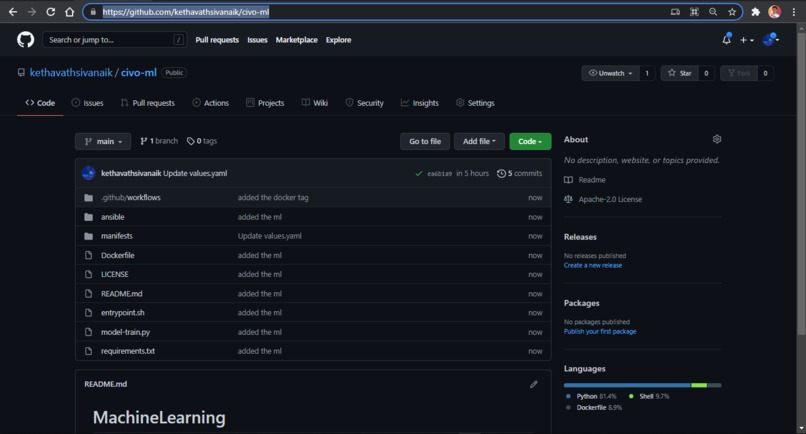The height and width of the screenshot is (434, 806).
Task: Click the Apache-2.0 License scale icon
Action: (568, 199)
